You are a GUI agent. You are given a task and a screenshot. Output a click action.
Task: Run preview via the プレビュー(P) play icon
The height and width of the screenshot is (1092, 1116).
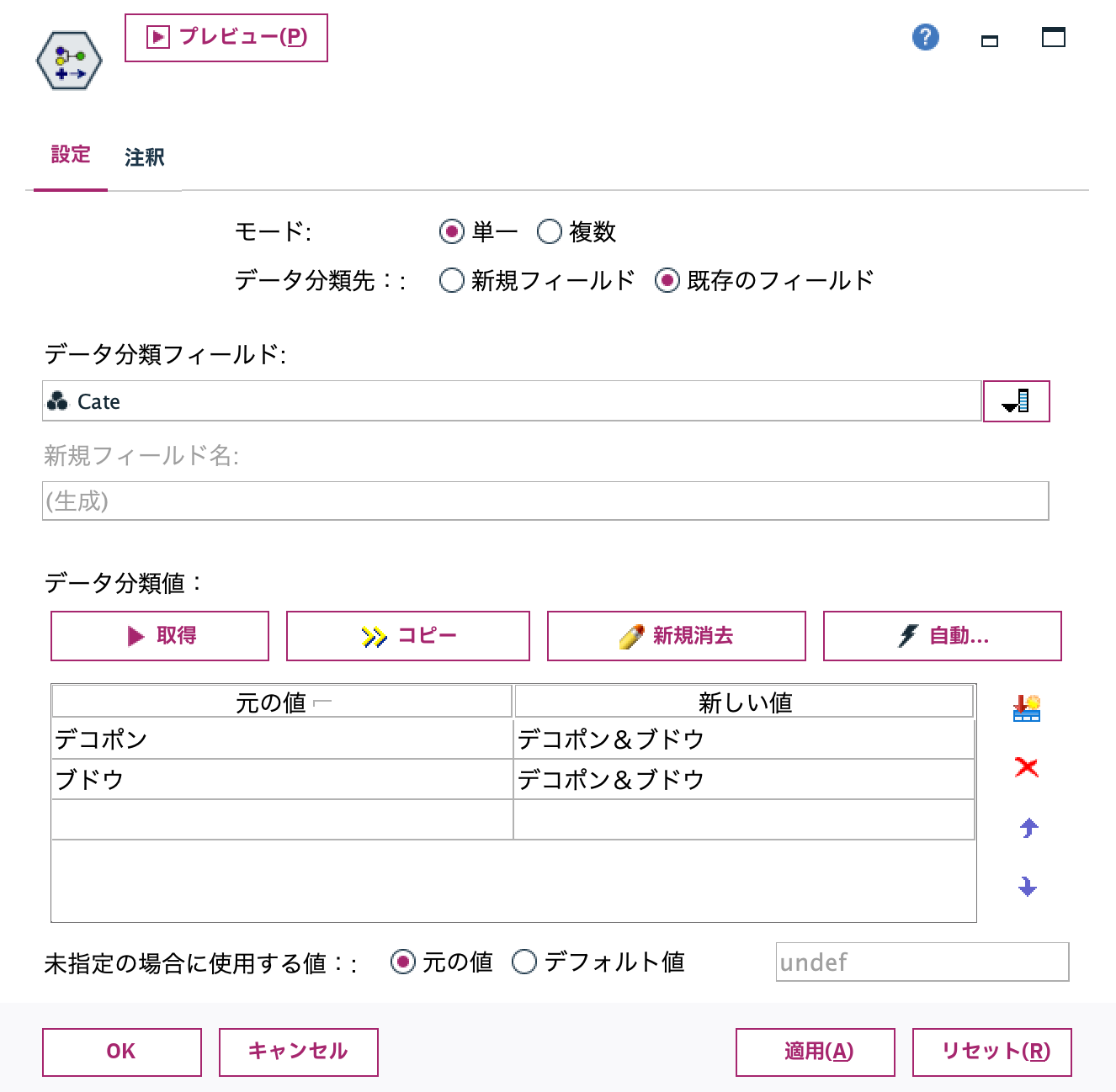pos(226,37)
